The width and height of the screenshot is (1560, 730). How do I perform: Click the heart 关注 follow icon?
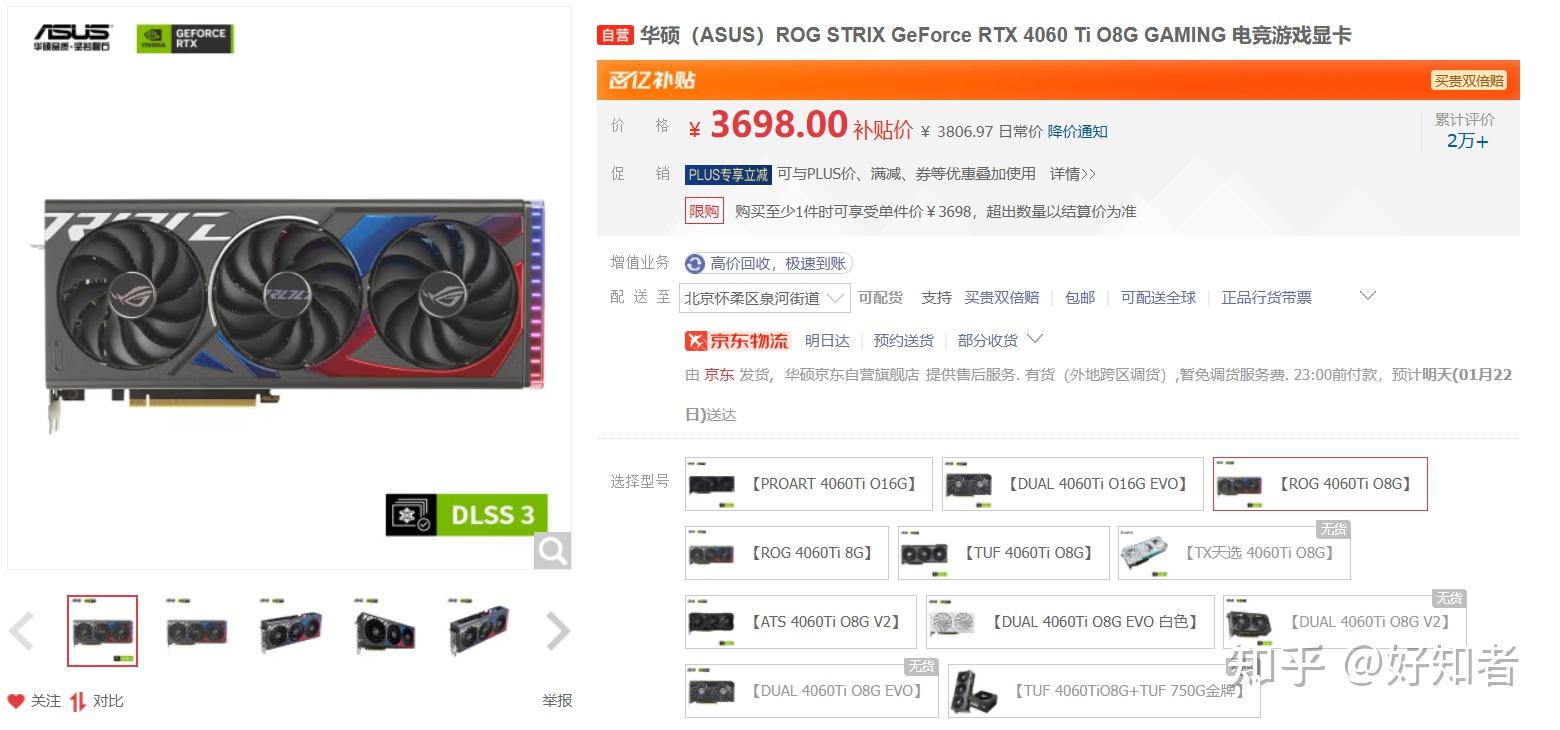[16, 701]
